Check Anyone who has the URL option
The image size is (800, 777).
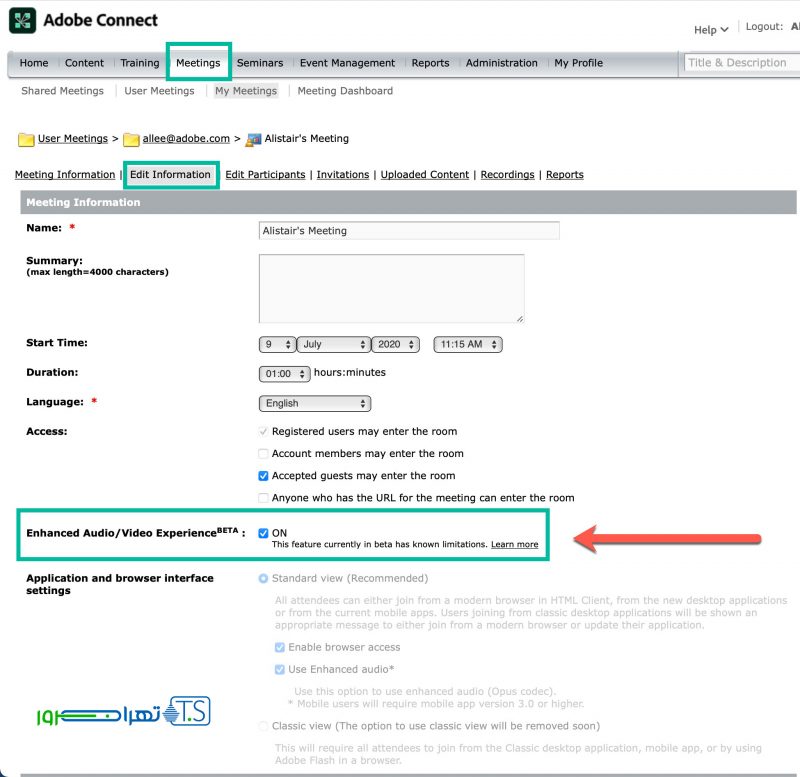[263, 498]
